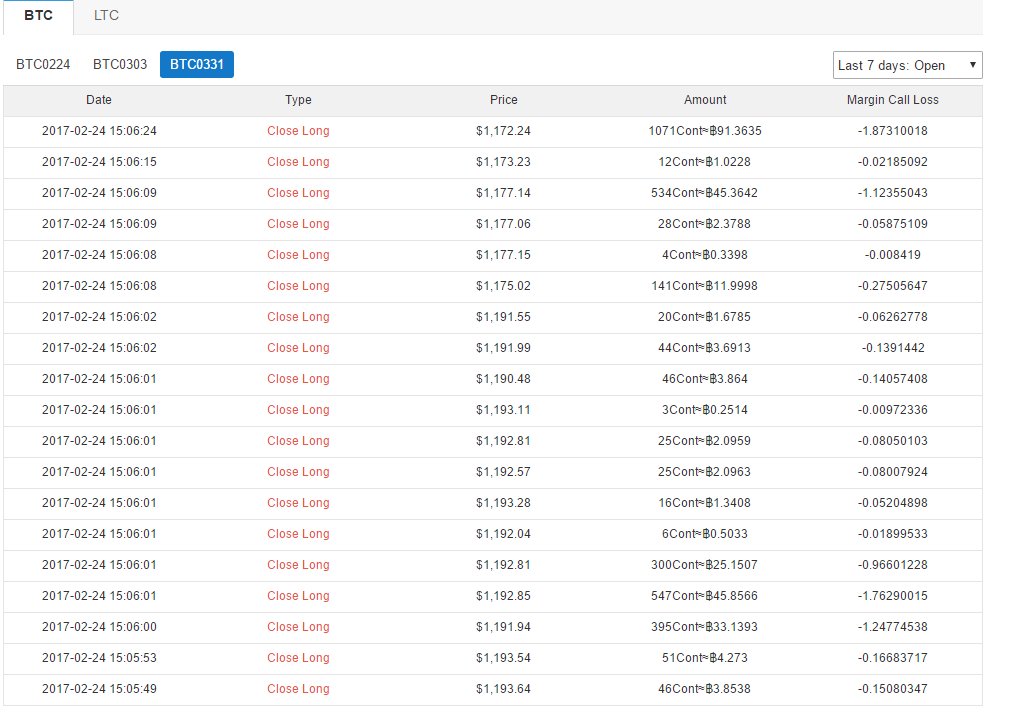Click the price $1,192.04
The height and width of the screenshot is (716, 1021).
(503, 534)
